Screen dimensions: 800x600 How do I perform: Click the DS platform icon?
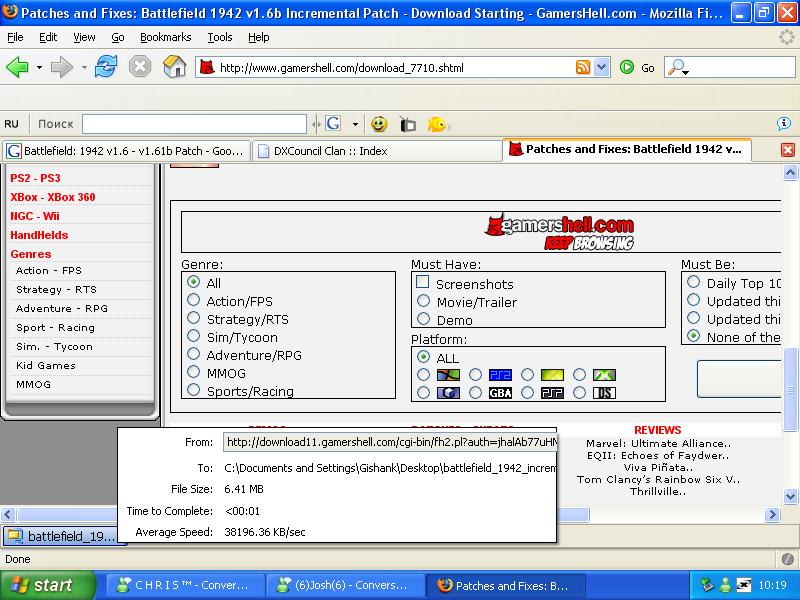coord(605,393)
